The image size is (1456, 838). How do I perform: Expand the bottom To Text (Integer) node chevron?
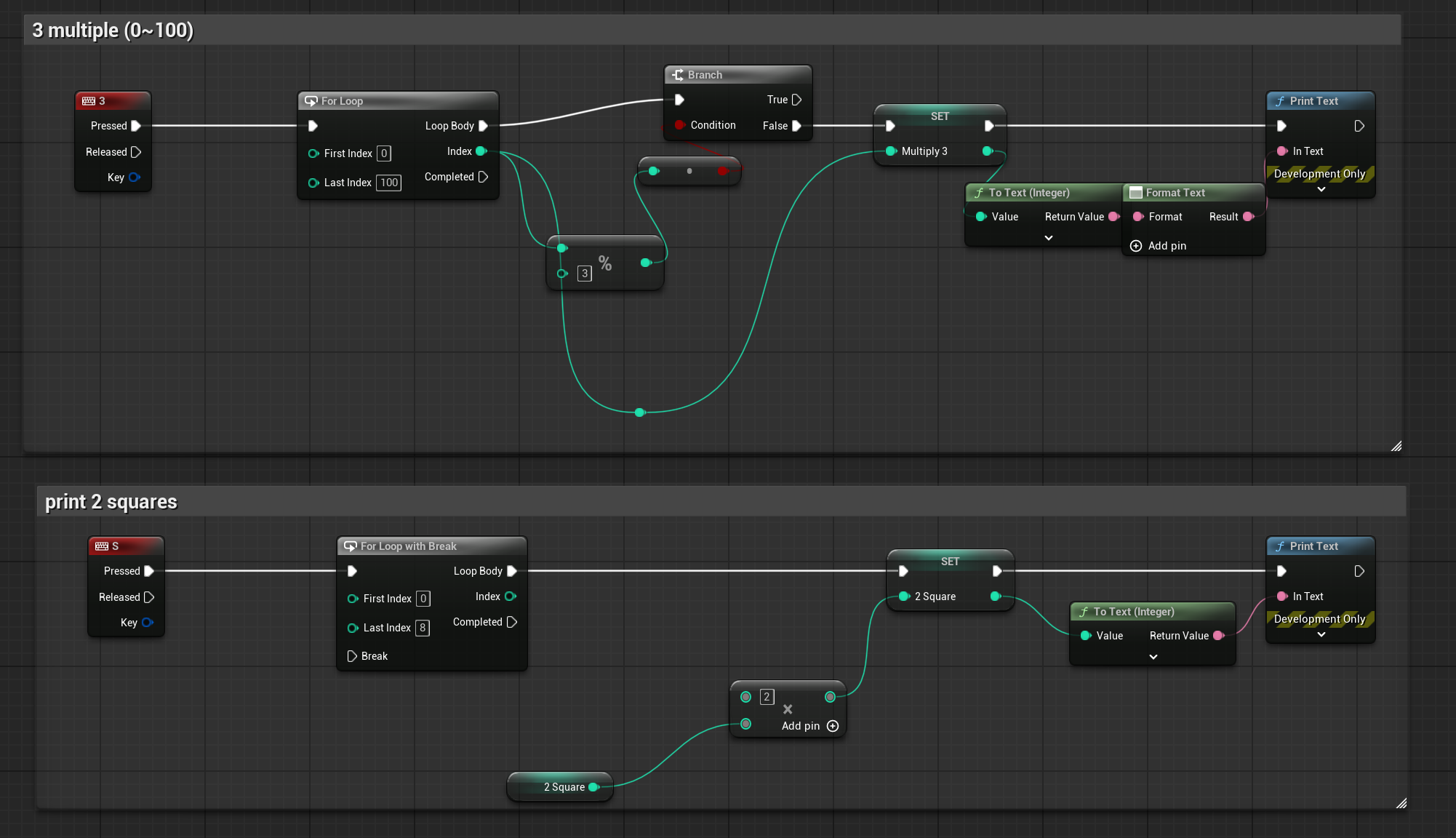1153,657
